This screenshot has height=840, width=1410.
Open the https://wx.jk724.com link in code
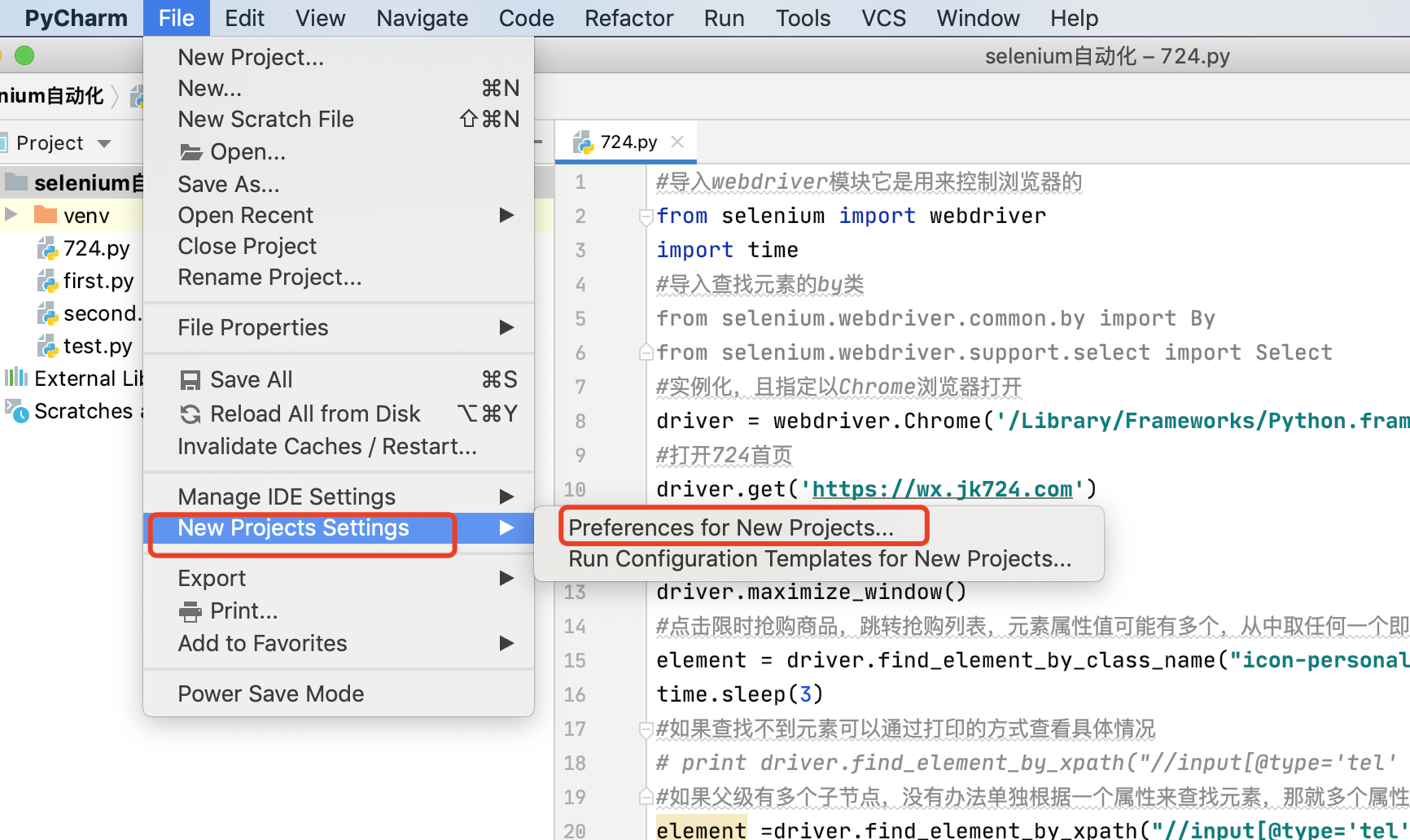pyautogui.click(x=942, y=489)
